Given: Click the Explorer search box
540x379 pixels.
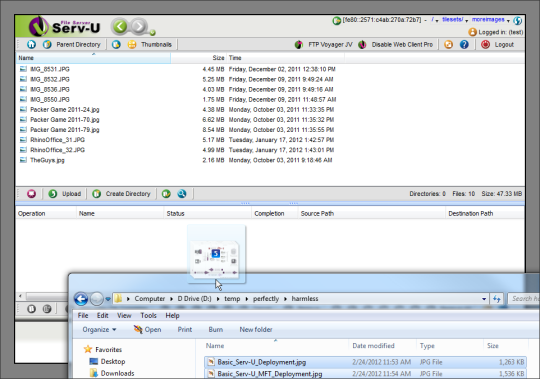Looking at the screenshot, I should [x=523, y=299].
